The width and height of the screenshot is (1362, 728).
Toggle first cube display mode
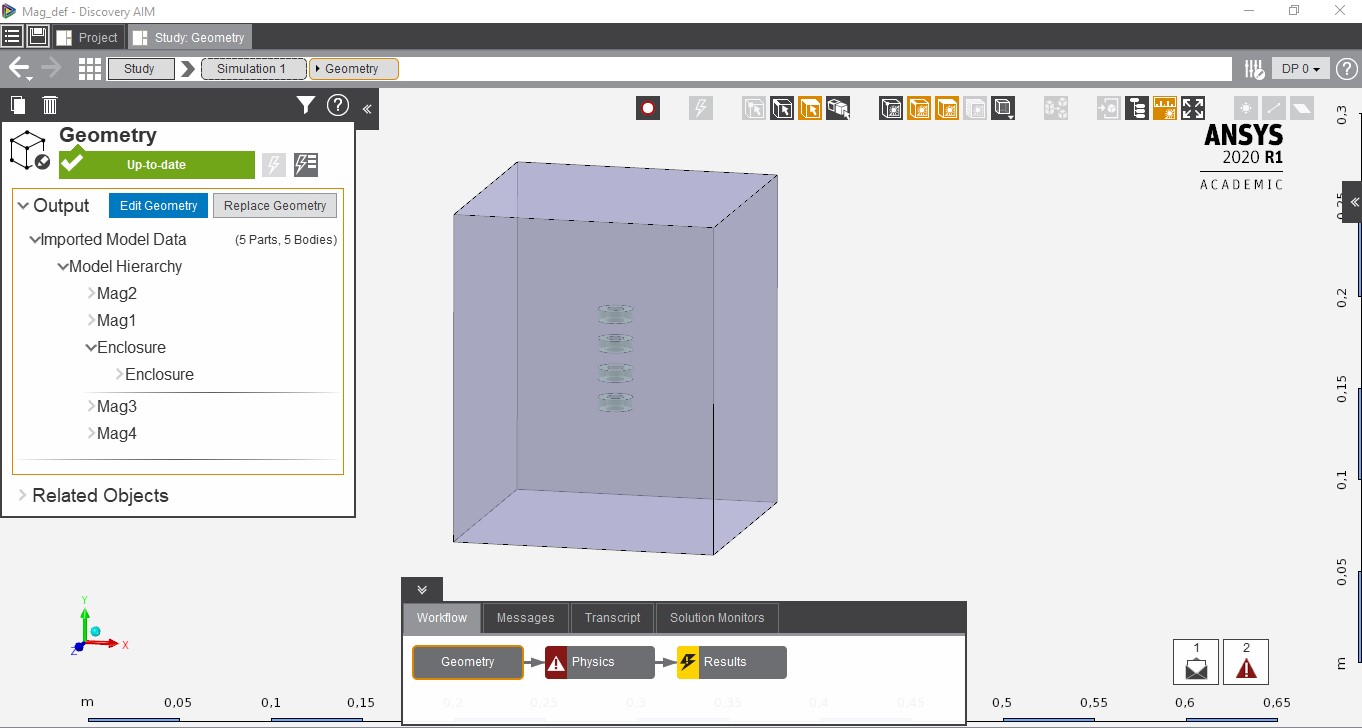[891, 108]
